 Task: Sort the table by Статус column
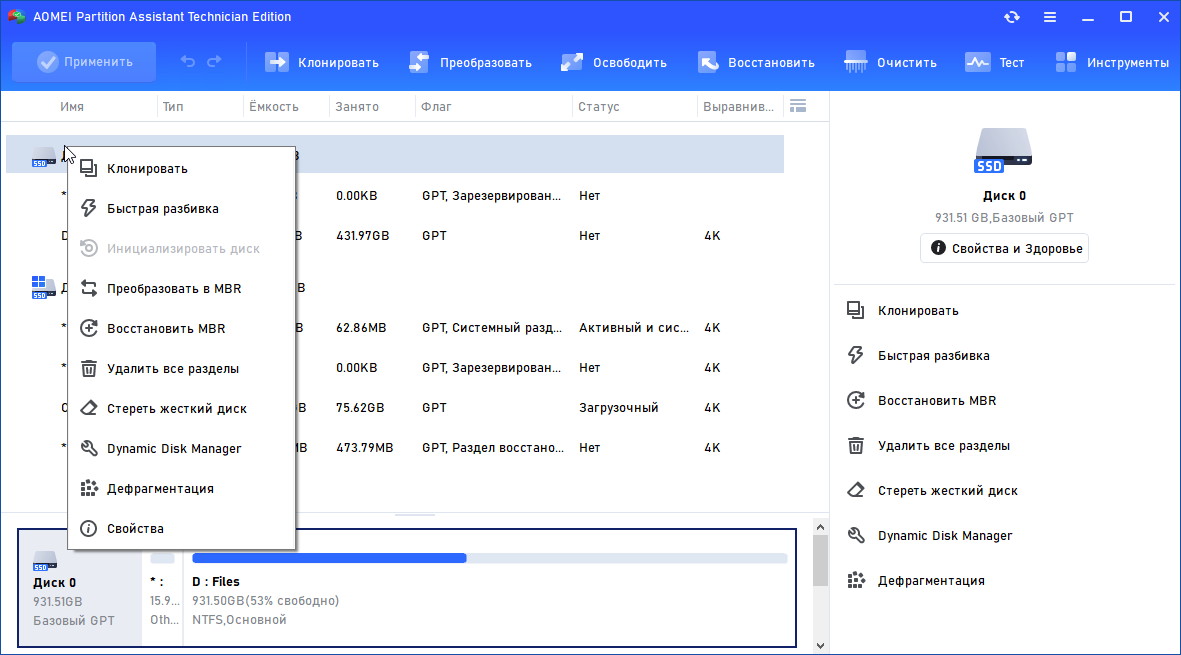coord(599,107)
